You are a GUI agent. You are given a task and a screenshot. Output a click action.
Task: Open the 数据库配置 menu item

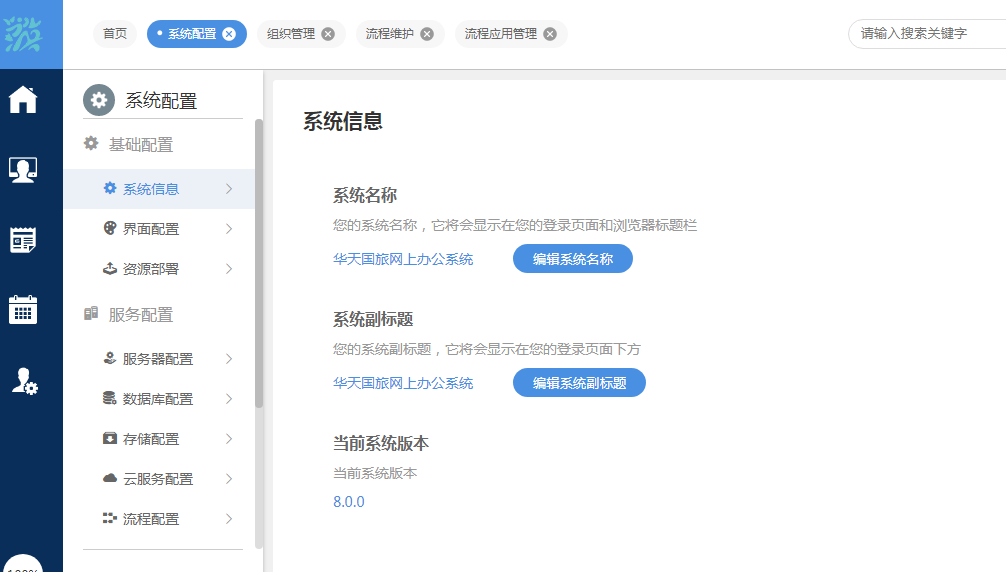pyautogui.click(x=159, y=399)
